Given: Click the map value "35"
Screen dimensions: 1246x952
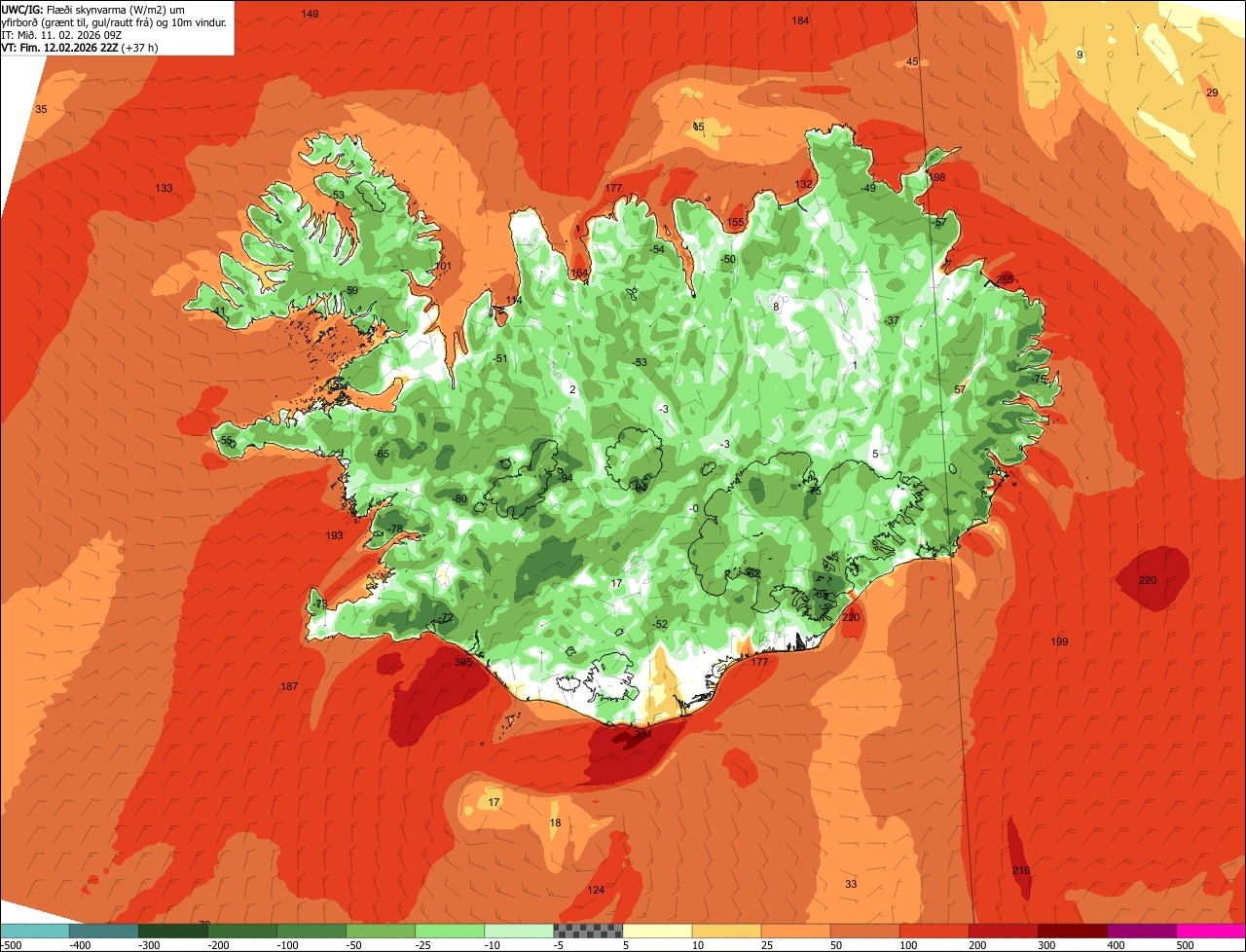Looking at the screenshot, I should tap(41, 109).
